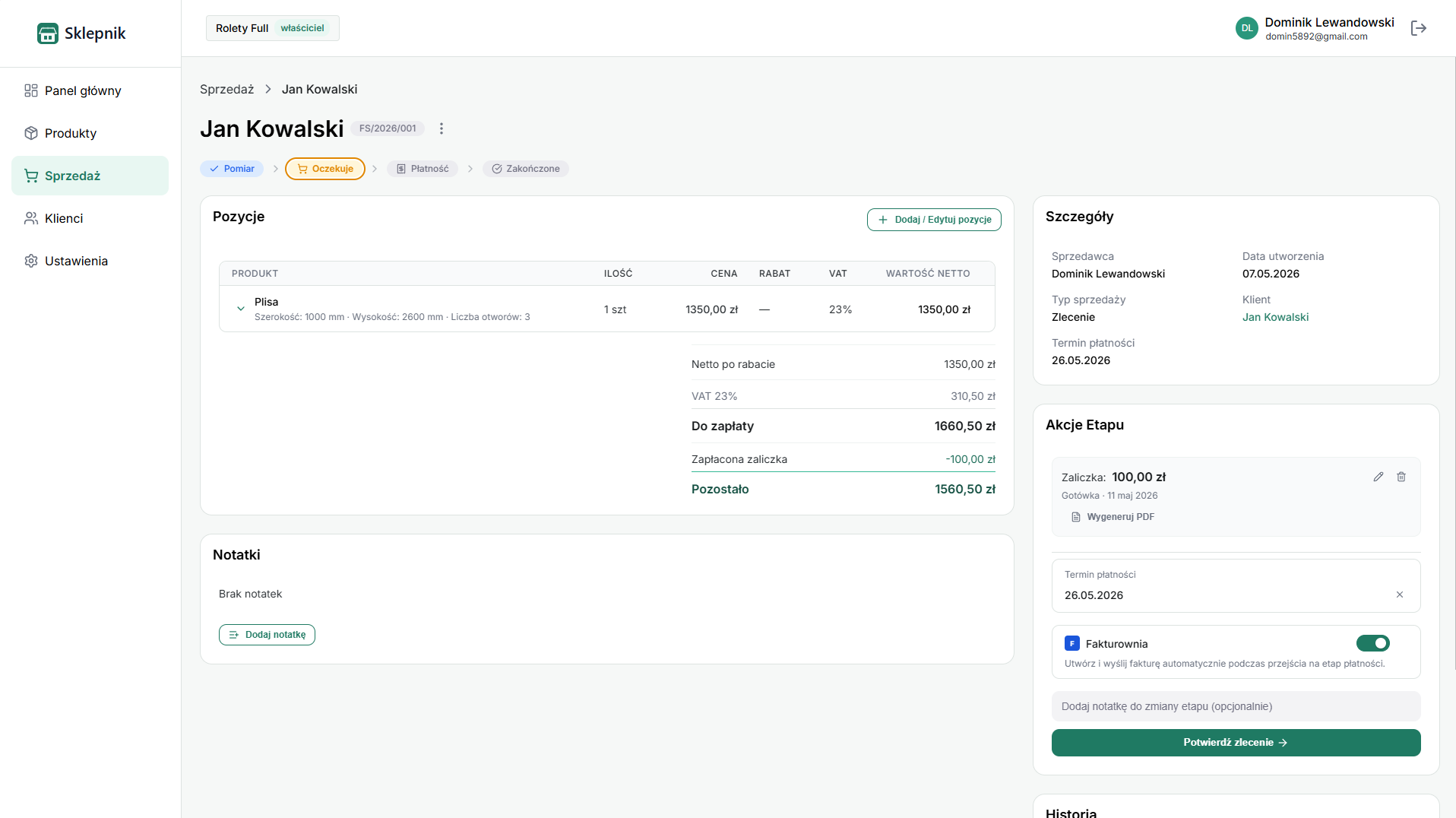Click the PRODUKT column header
This screenshot has width=1456, height=818.
255,274
